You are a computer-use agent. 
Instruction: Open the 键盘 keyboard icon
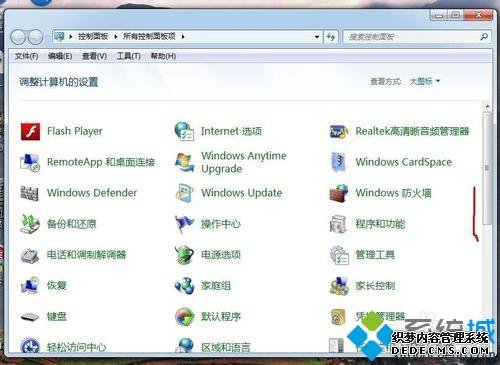coord(30,317)
